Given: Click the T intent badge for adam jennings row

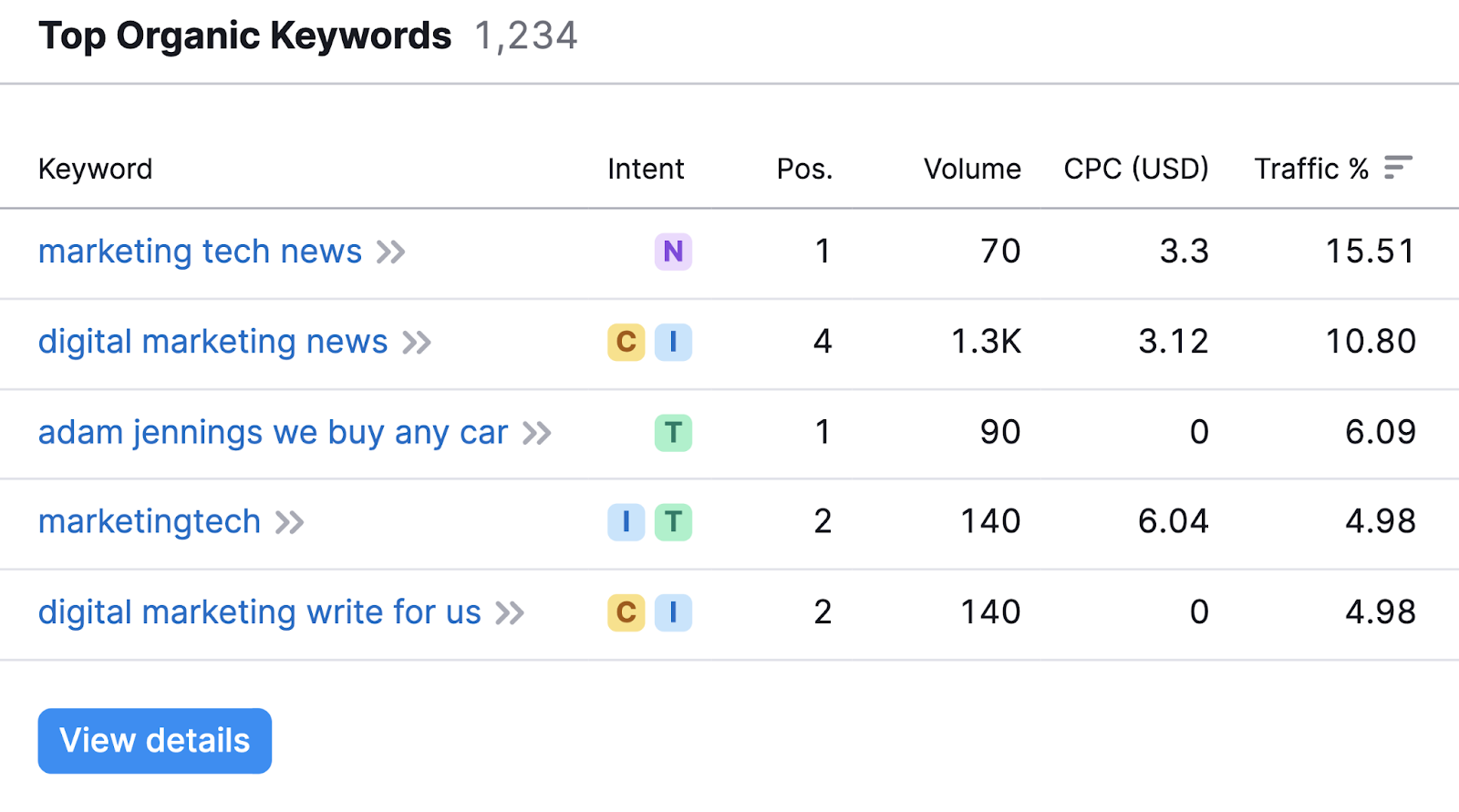Looking at the screenshot, I should (673, 432).
